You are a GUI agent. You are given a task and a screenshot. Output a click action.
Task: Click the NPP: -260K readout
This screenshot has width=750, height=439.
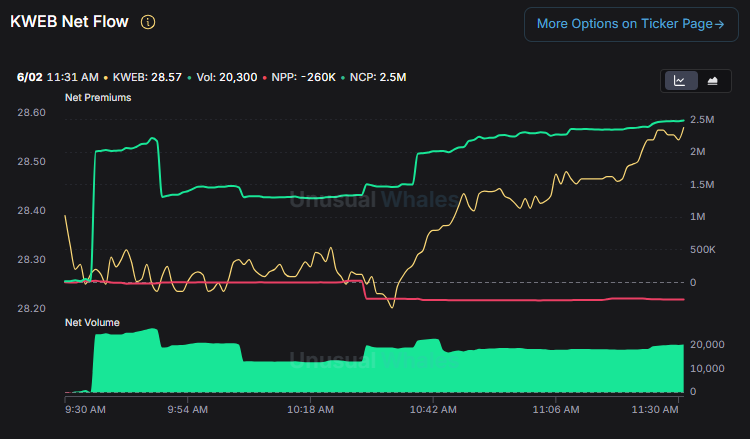tap(304, 77)
